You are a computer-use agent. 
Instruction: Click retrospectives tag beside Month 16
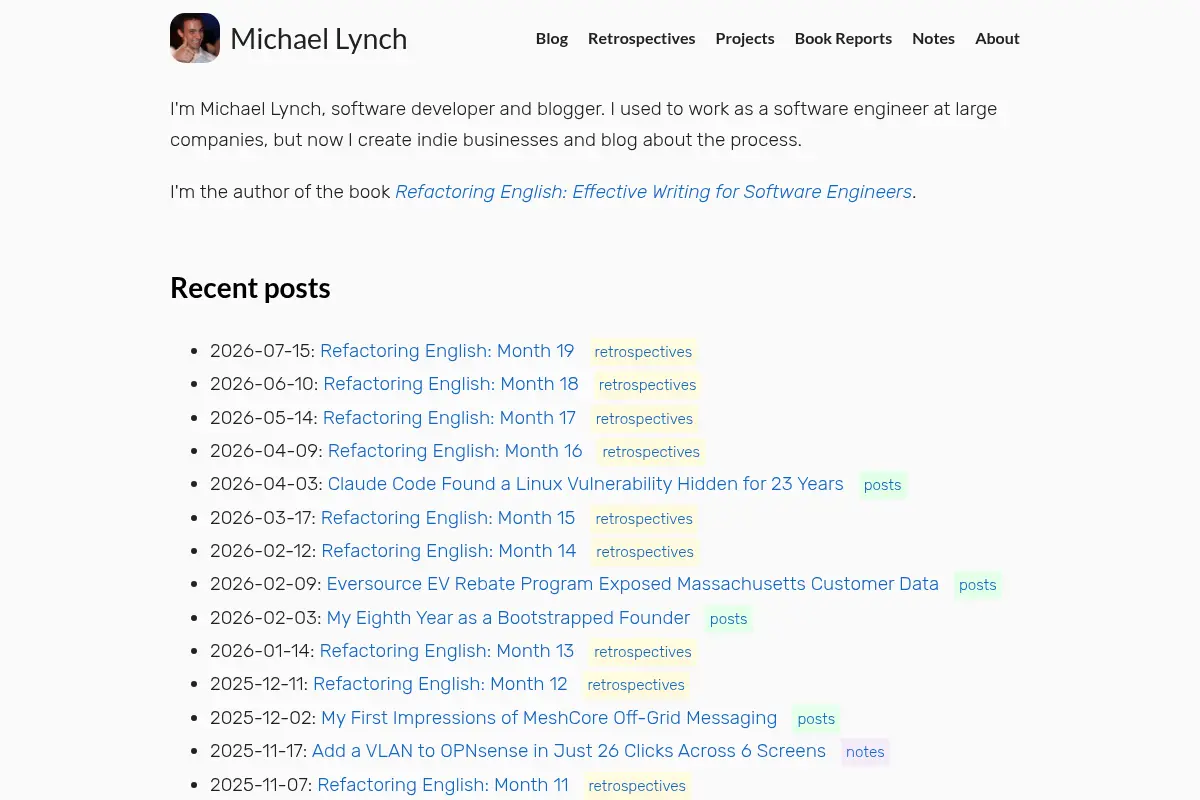pyautogui.click(x=651, y=452)
